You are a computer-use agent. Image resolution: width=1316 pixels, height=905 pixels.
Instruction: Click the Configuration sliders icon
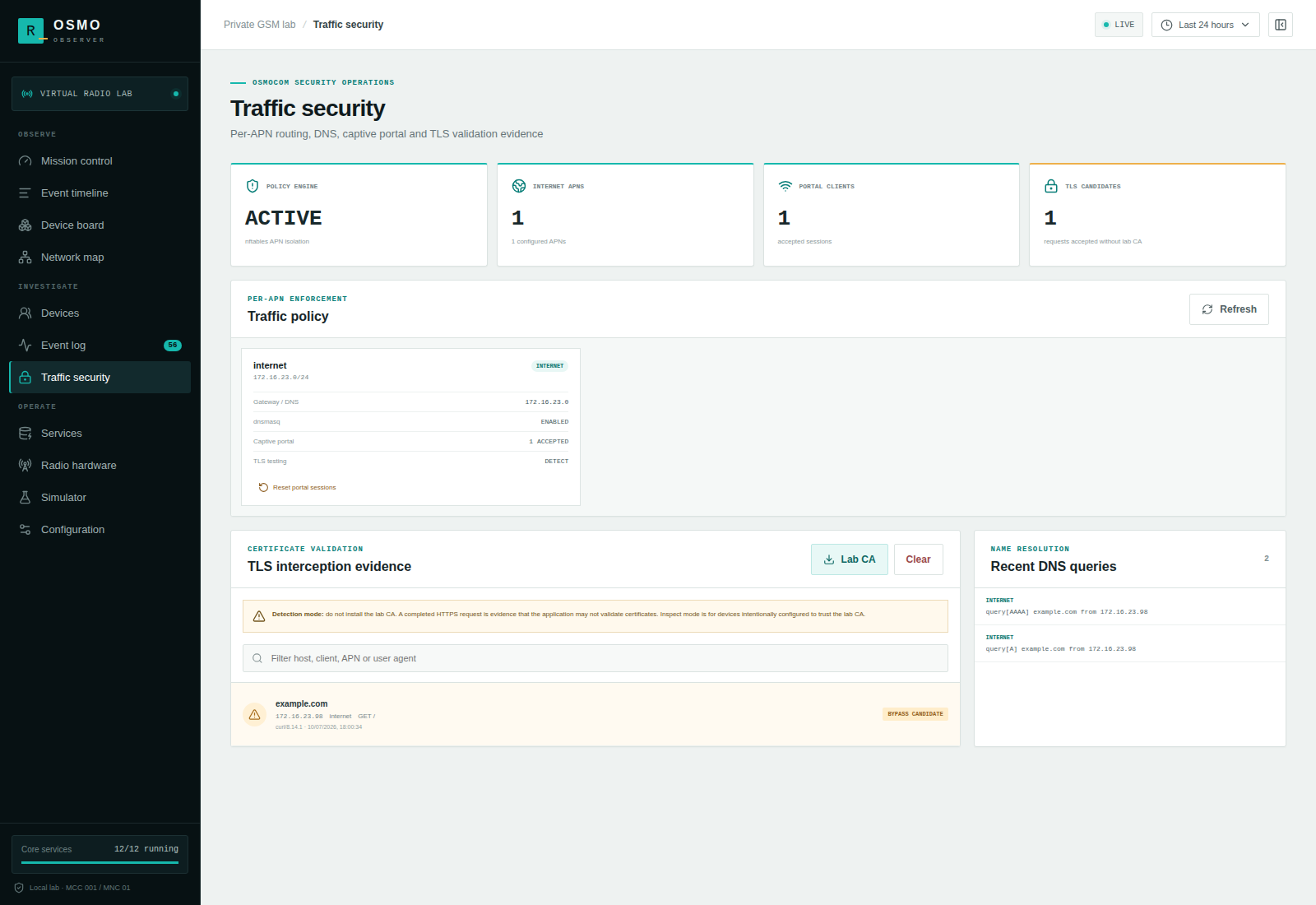tap(25, 530)
